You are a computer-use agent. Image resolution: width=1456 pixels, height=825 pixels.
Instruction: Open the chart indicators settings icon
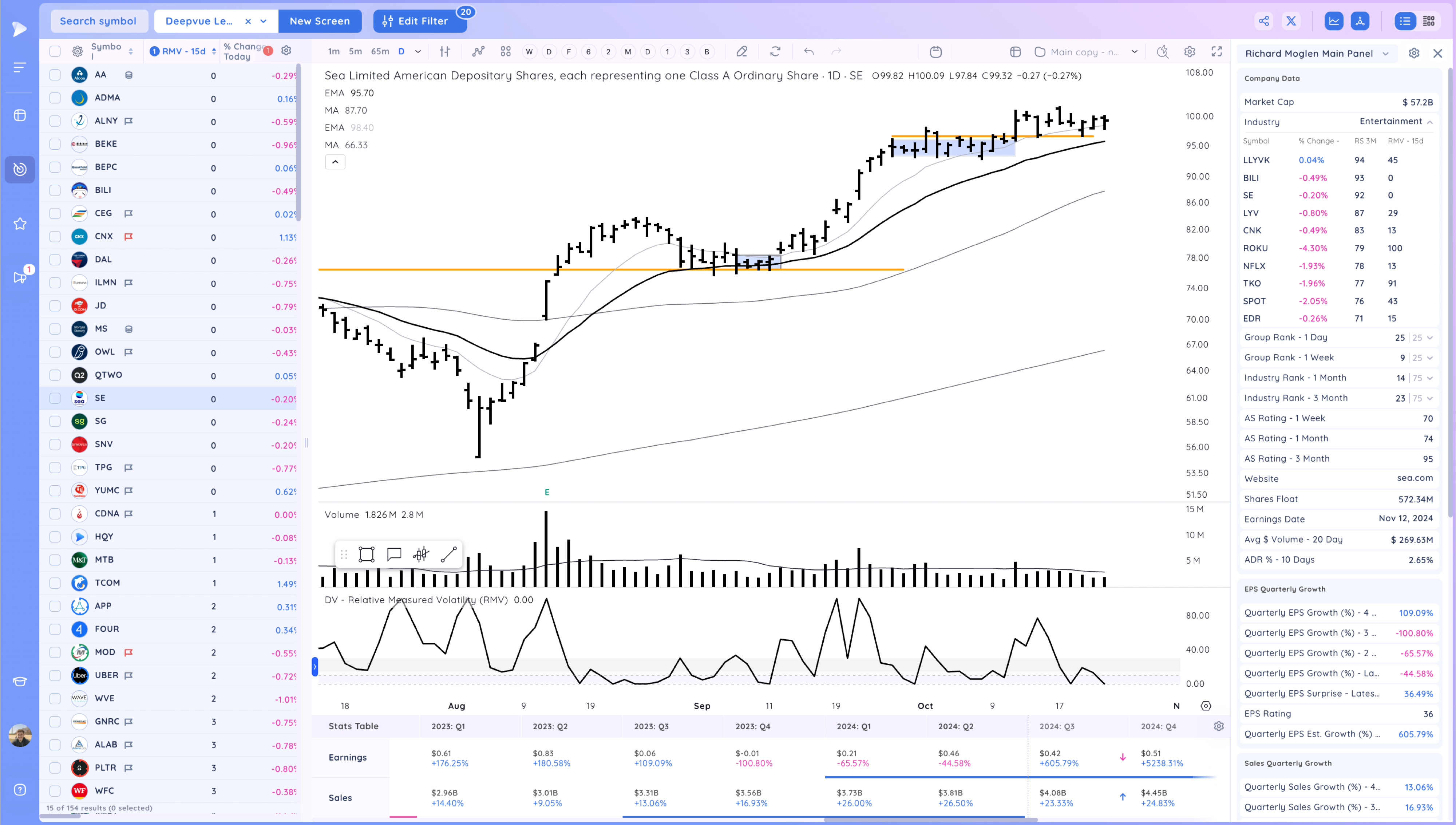point(1189,52)
